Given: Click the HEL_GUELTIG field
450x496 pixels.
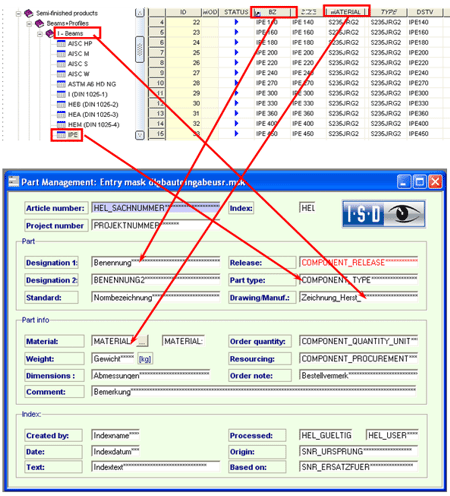Looking at the screenshot, I should [326, 435].
